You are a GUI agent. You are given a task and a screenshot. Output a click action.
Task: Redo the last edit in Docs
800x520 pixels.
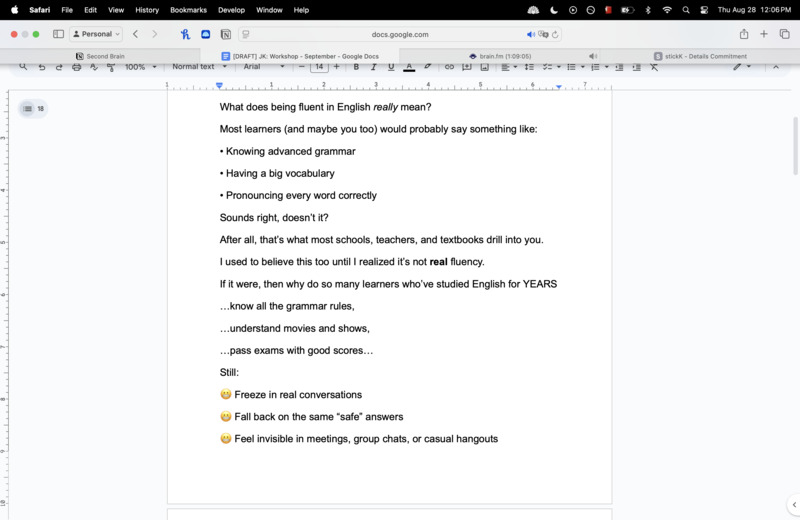(59, 67)
